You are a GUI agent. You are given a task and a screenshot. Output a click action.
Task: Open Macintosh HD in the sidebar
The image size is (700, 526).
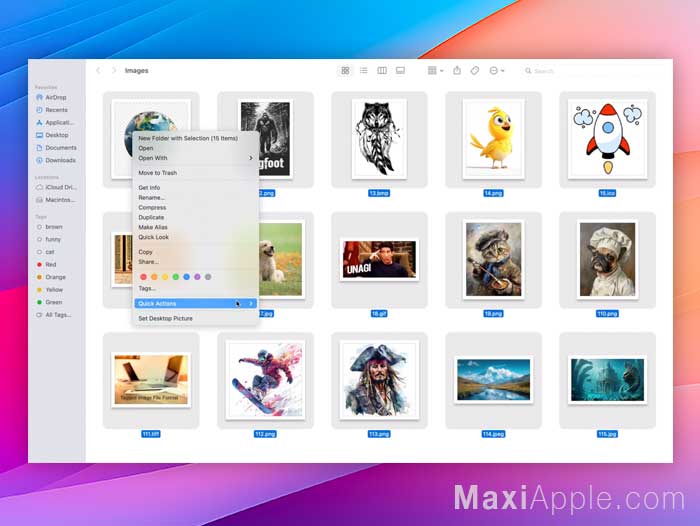click(x=55, y=200)
